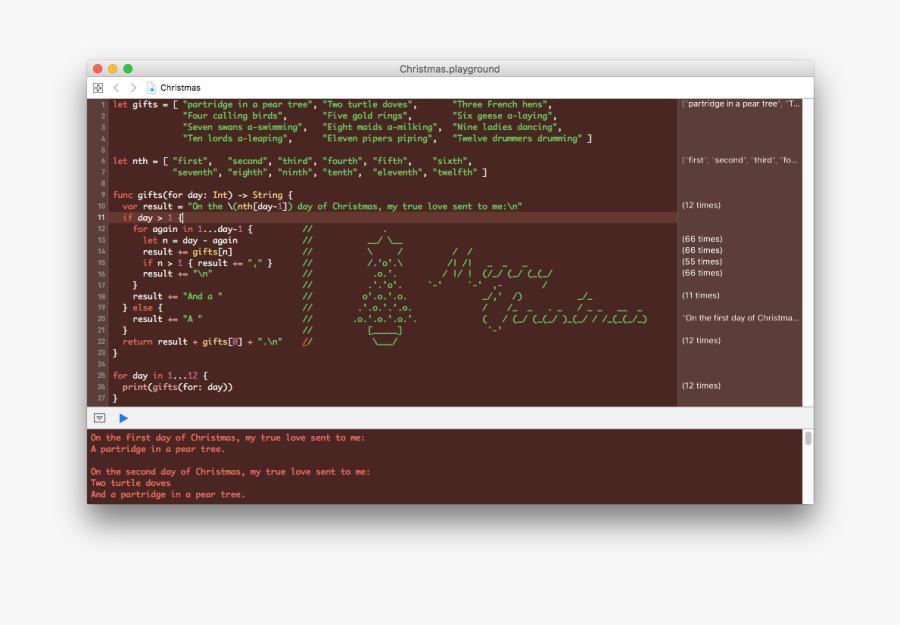Open the related items grid menu
Screen dimensions: 900x625
(x=98, y=88)
